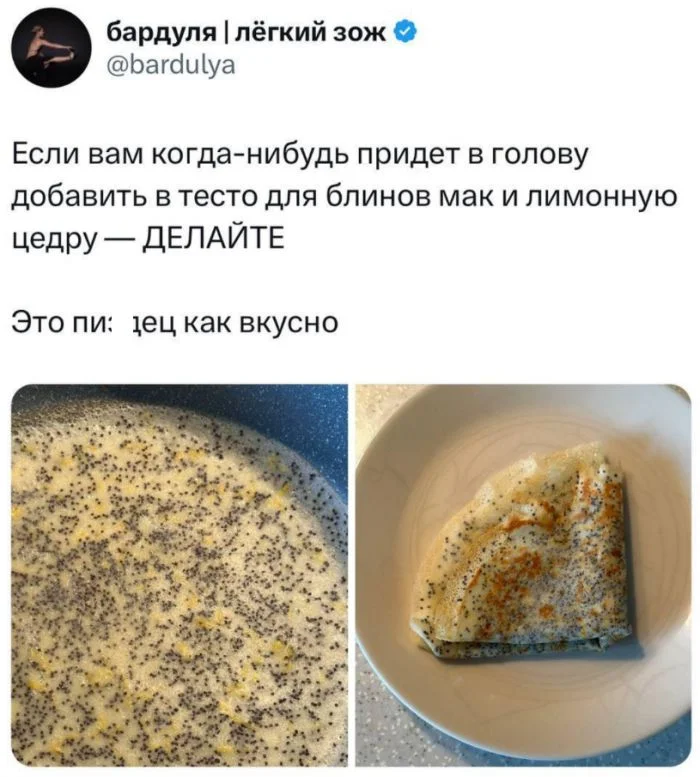This screenshot has height=777, width=700.
Task: Click the folded crepe on the plate
Action: click(525, 555)
